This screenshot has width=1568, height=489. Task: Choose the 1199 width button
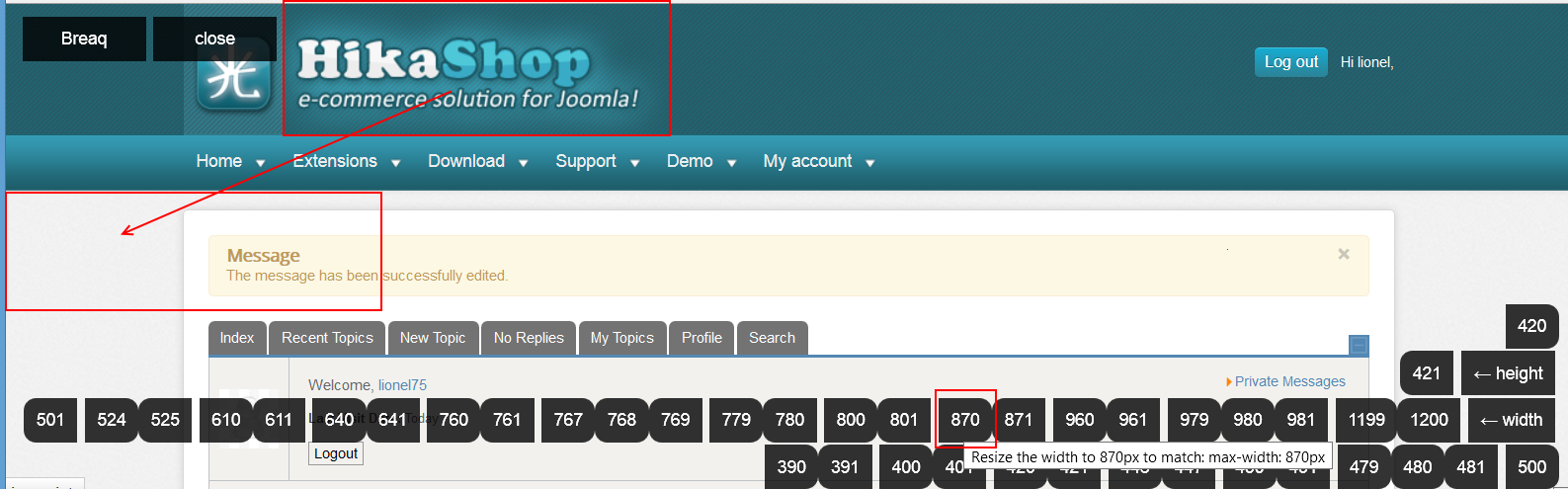point(1366,420)
